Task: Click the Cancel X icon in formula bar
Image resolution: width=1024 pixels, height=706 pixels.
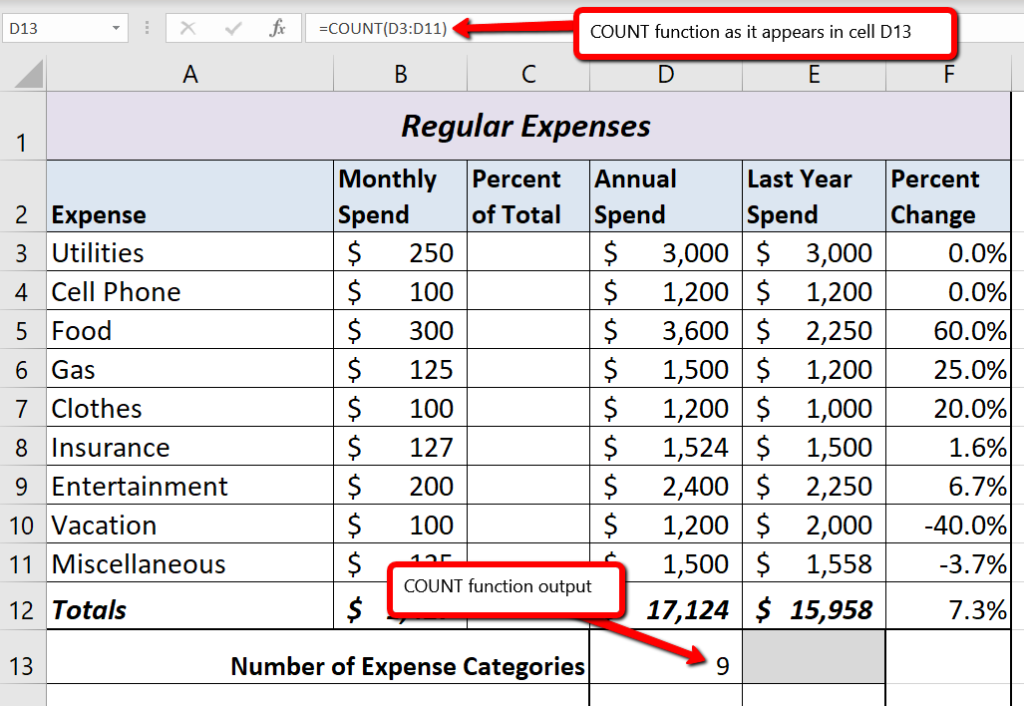Action: pos(188,28)
